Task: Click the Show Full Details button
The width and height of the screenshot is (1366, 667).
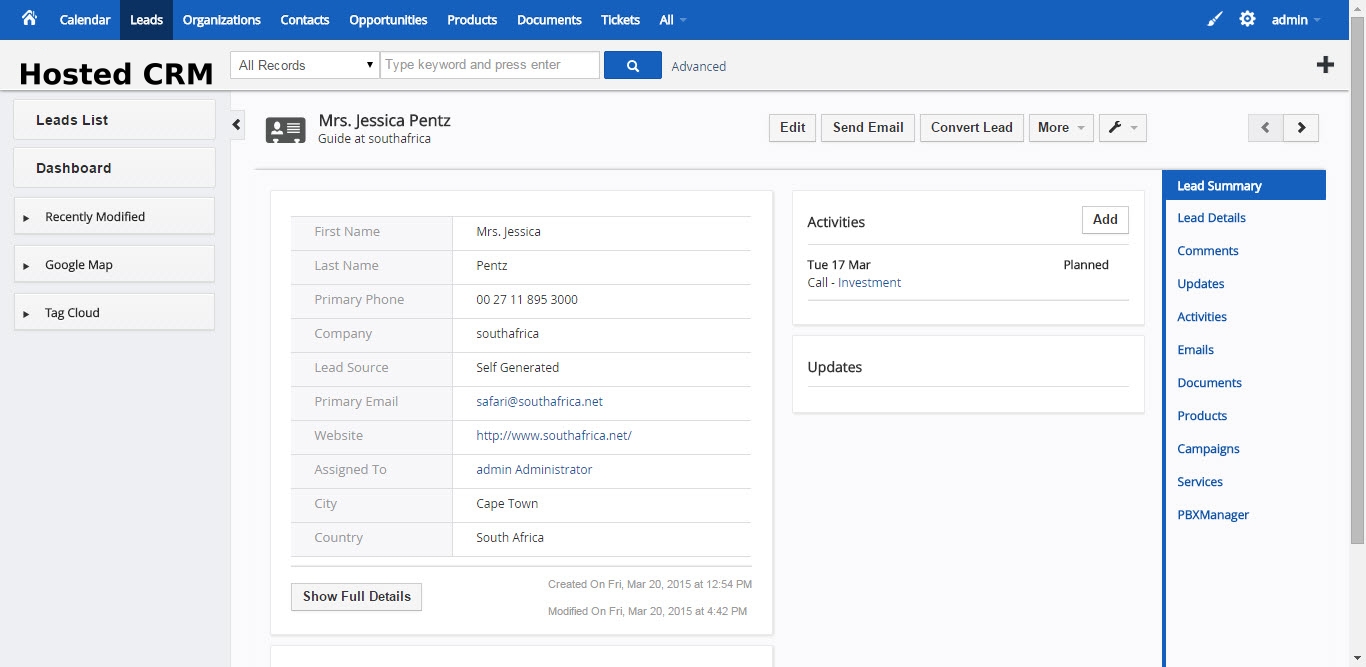Action: (356, 597)
